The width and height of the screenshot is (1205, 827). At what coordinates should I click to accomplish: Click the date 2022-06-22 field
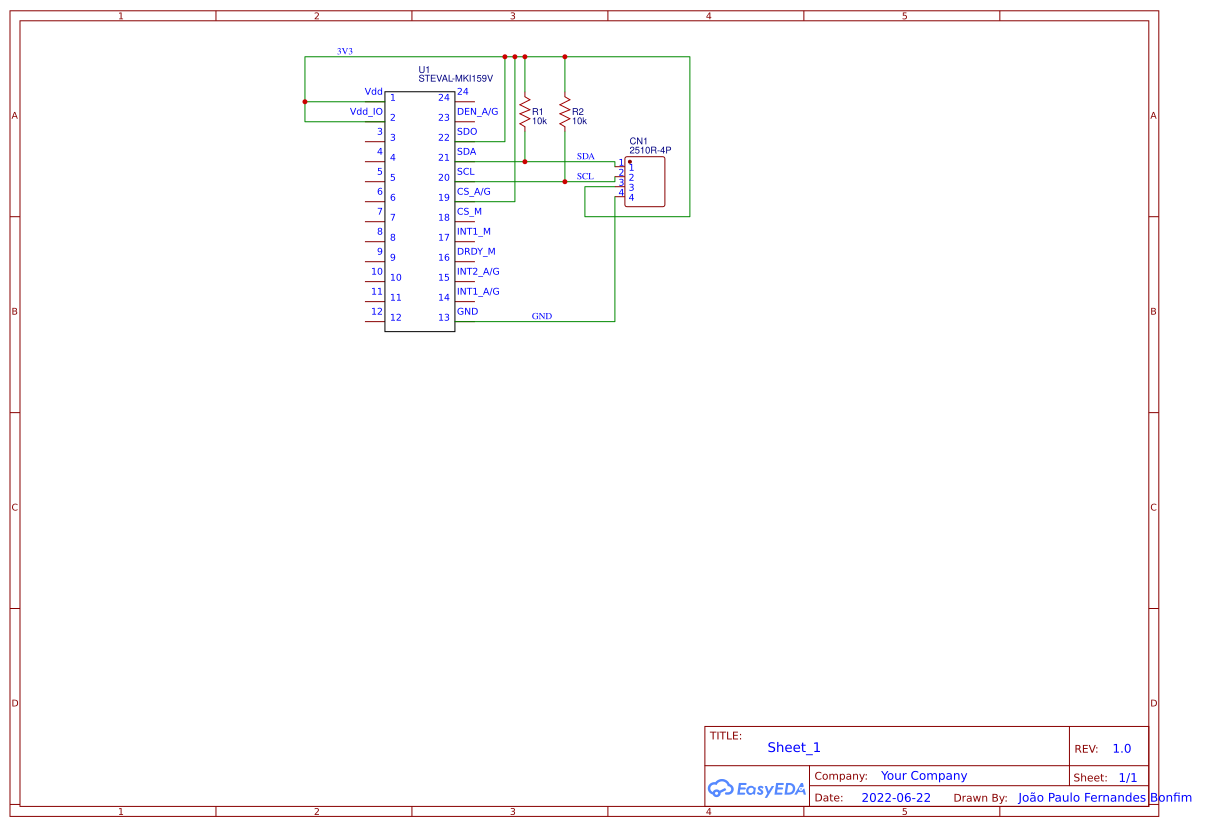pos(894,797)
